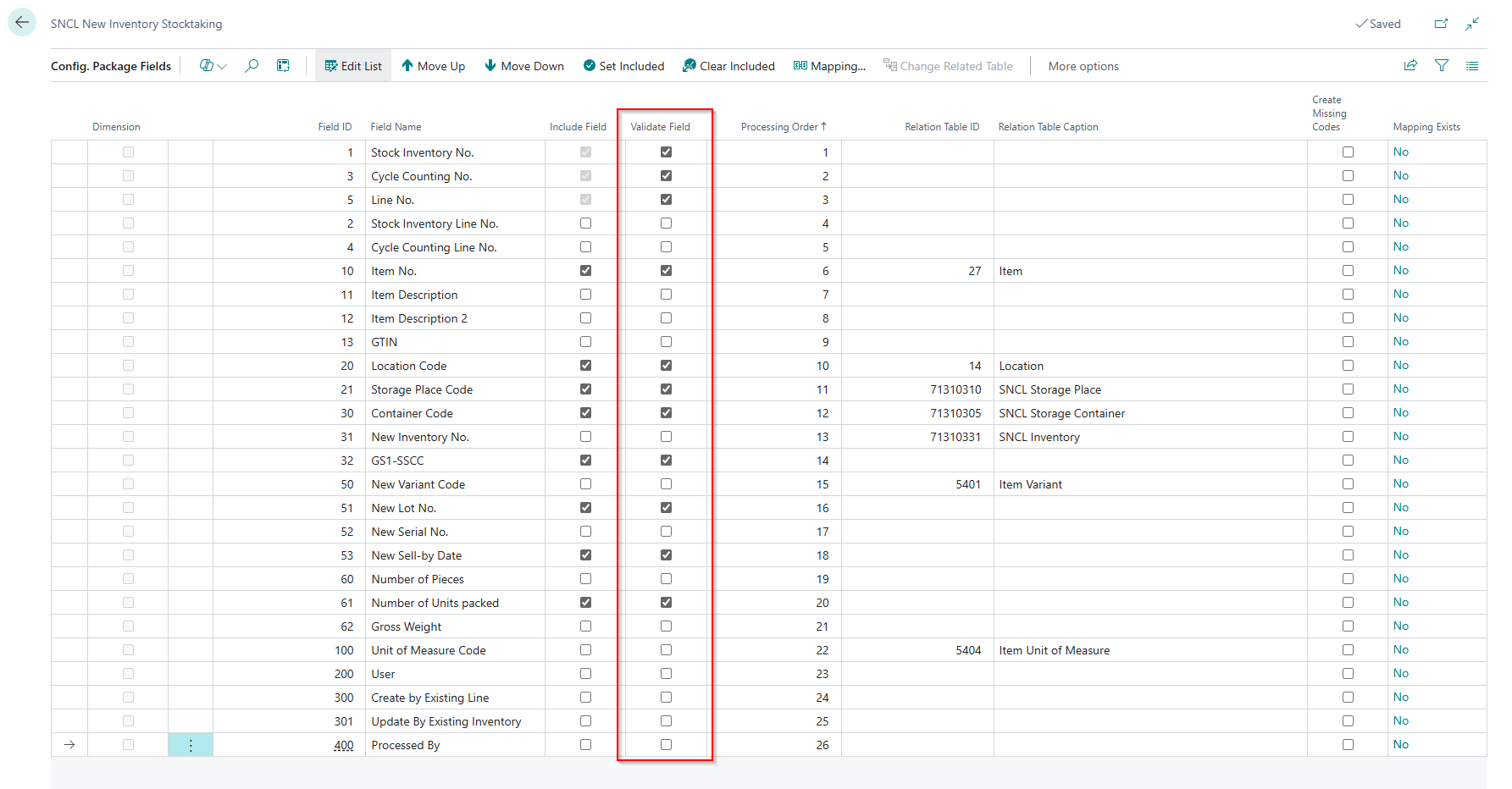Image resolution: width=1512 pixels, height=789 pixels.
Task: Click the analysis view table icon
Action: click(x=283, y=66)
